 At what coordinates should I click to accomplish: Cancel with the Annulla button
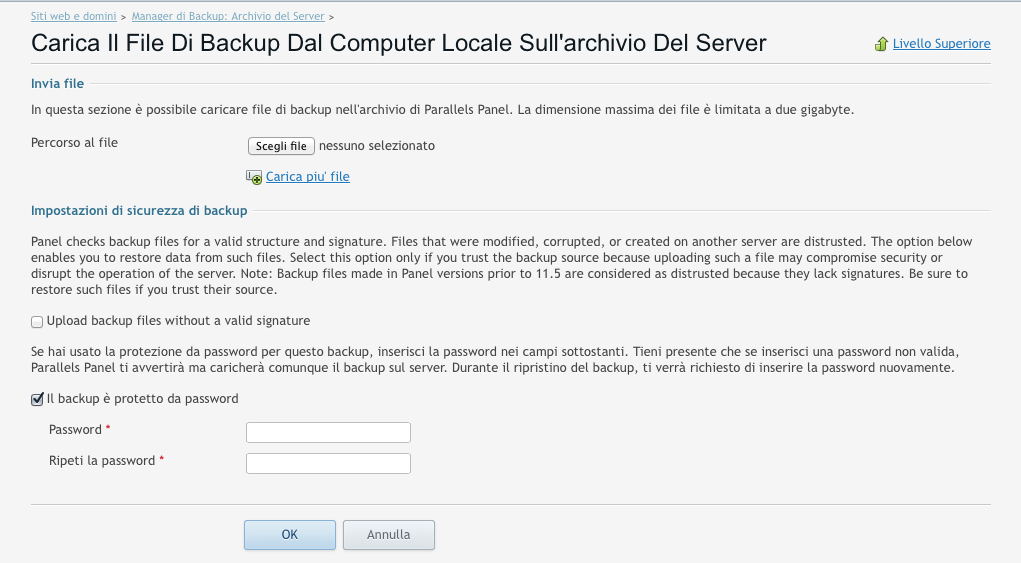coord(389,535)
